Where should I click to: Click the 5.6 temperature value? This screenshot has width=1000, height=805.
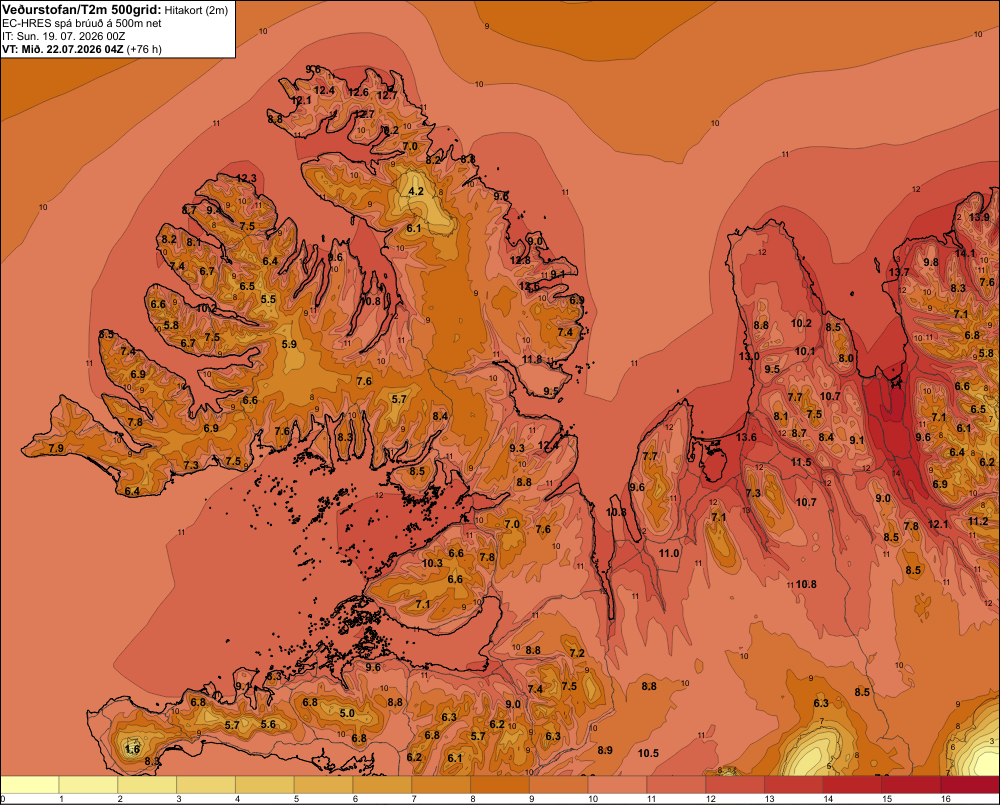coord(268,724)
